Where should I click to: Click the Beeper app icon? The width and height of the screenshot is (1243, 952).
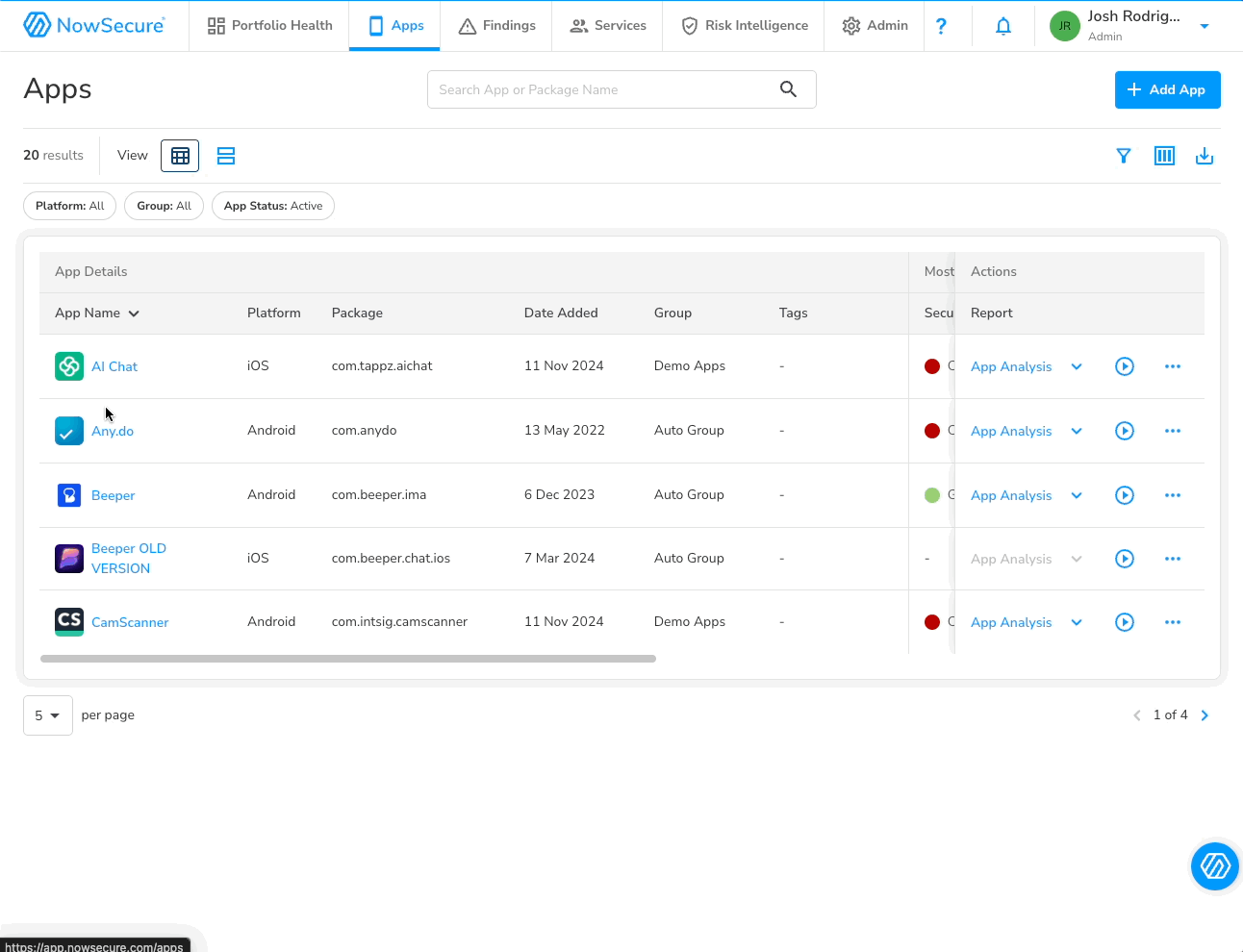pos(69,495)
